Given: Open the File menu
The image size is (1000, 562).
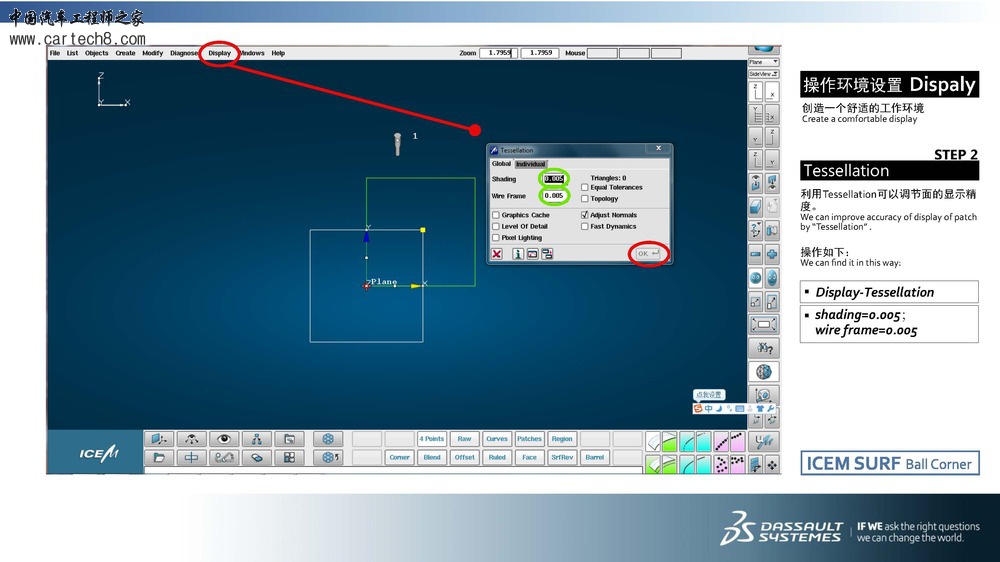Looking at the screenshot, I should click(x=55, y=53).
